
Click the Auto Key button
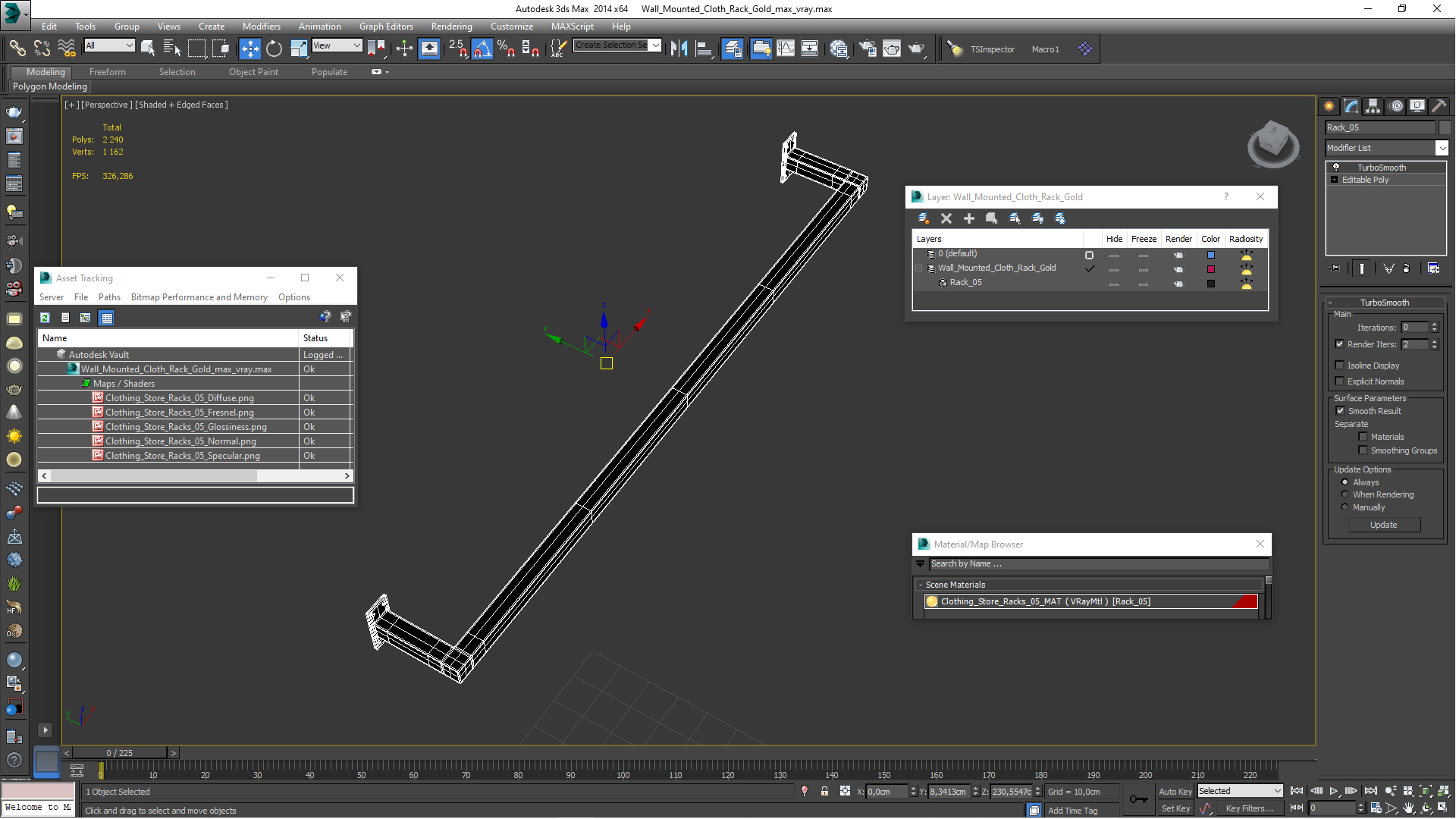click(x=1175, y=791)
